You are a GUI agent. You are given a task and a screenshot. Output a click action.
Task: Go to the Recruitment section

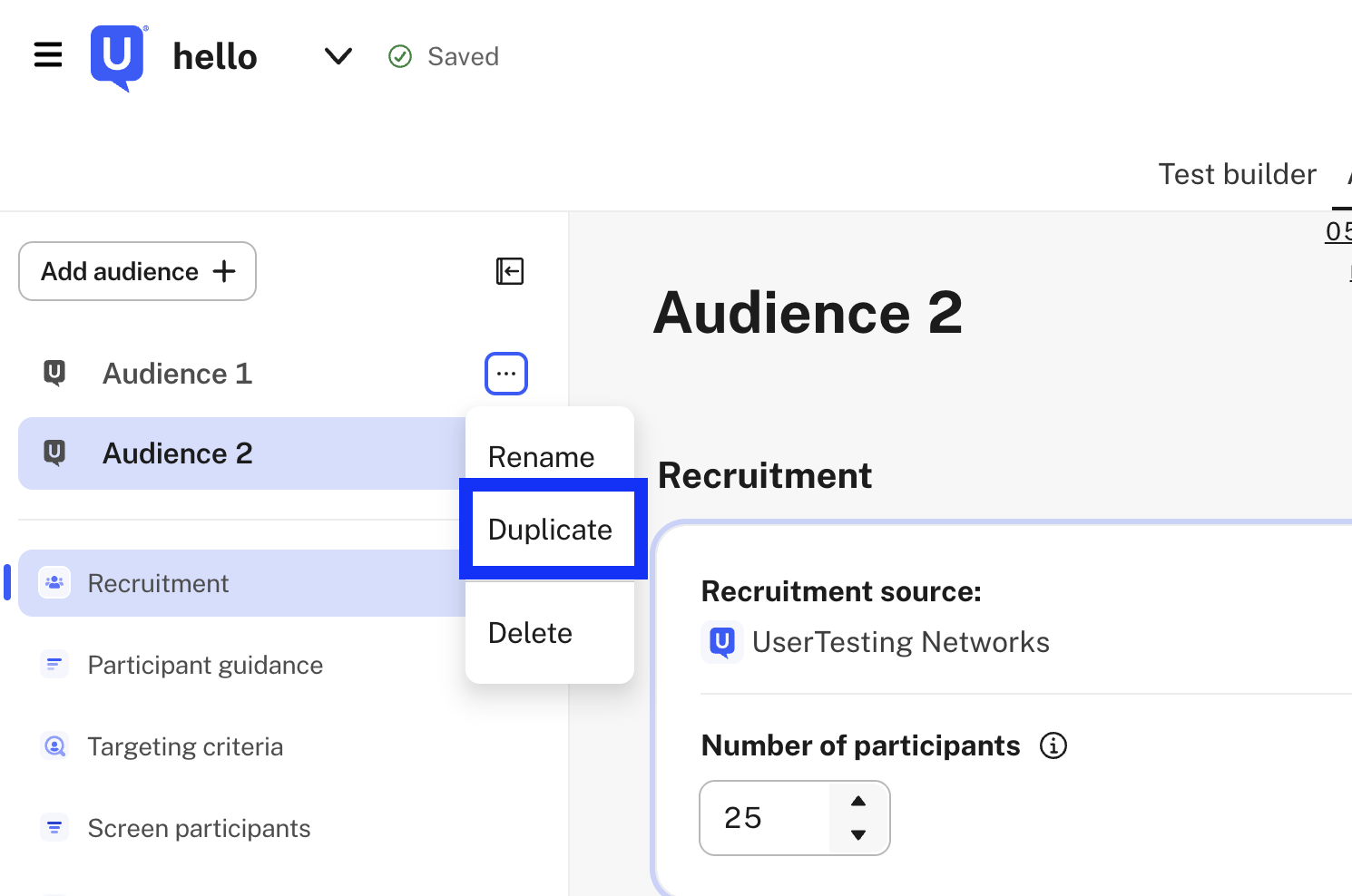pyautogui.click(x=242, y=583)
